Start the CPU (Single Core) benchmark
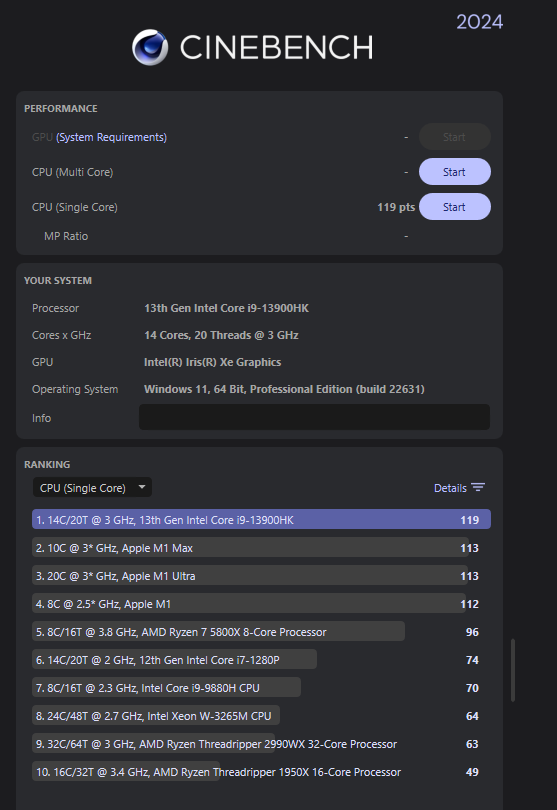 (x=455, y=207)
